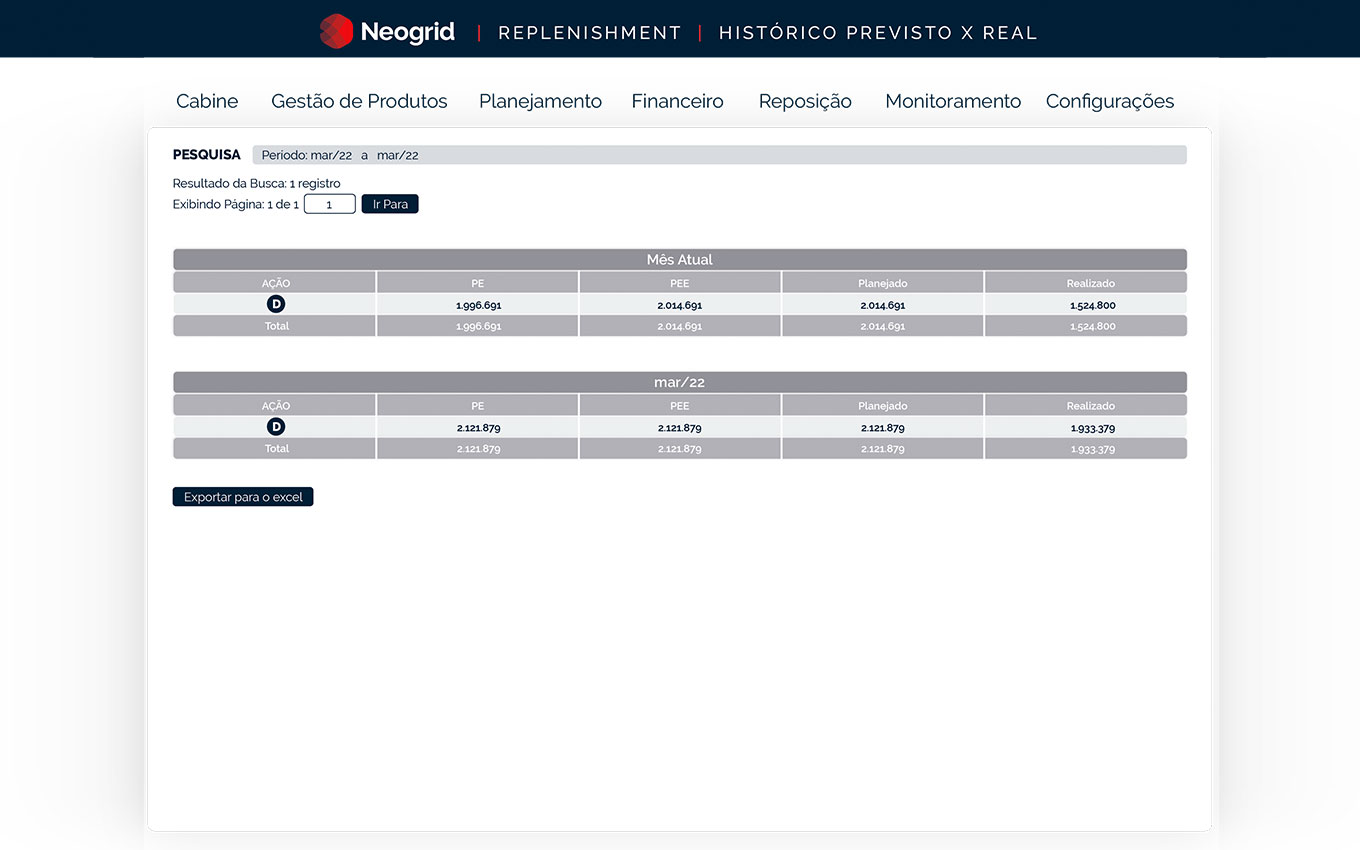Go to the Financeiro menu
The height and width of the screenshot is (850, 1360).
point(677,101)
